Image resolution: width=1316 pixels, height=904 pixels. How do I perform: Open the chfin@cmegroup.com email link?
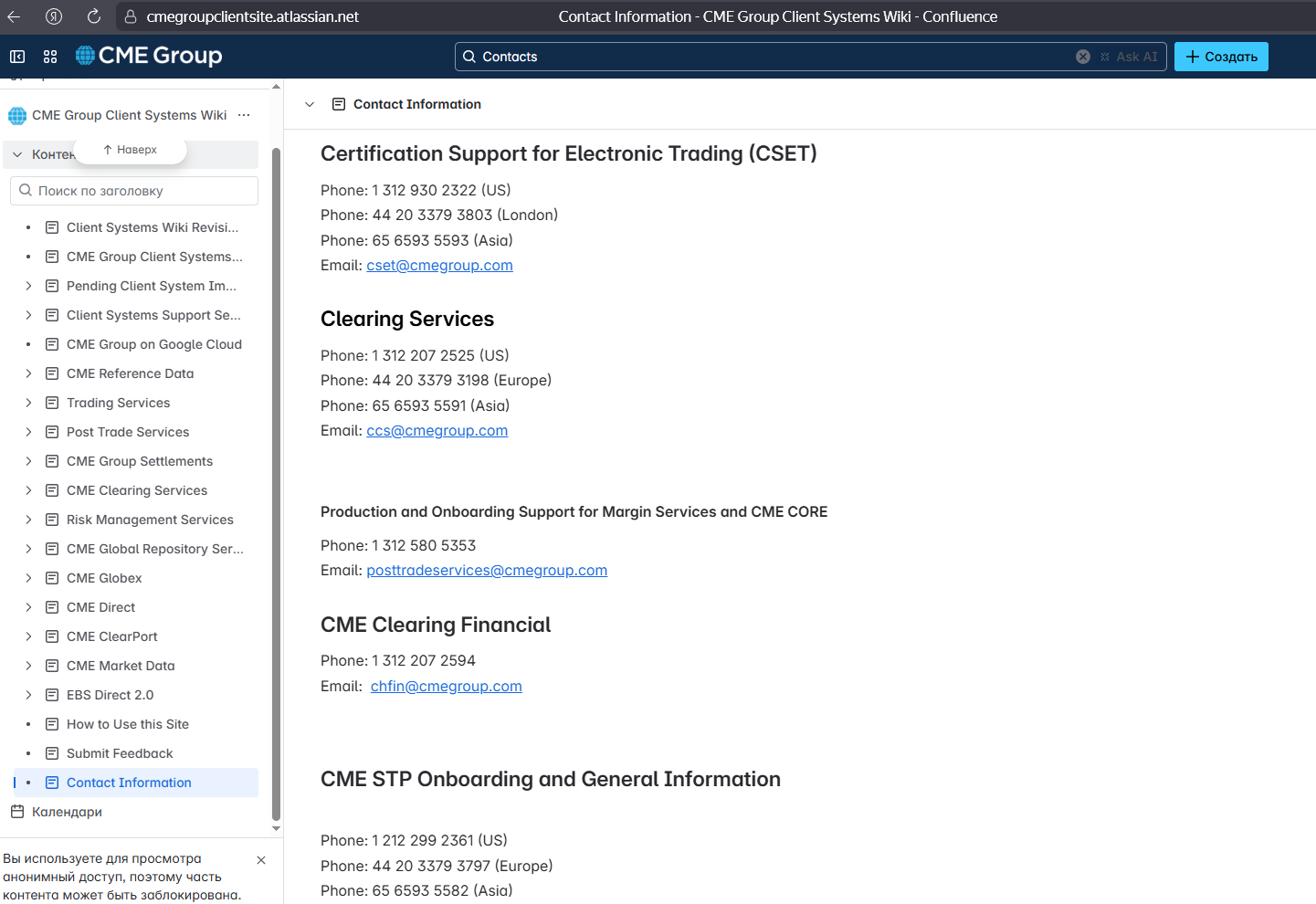[446, 687]
